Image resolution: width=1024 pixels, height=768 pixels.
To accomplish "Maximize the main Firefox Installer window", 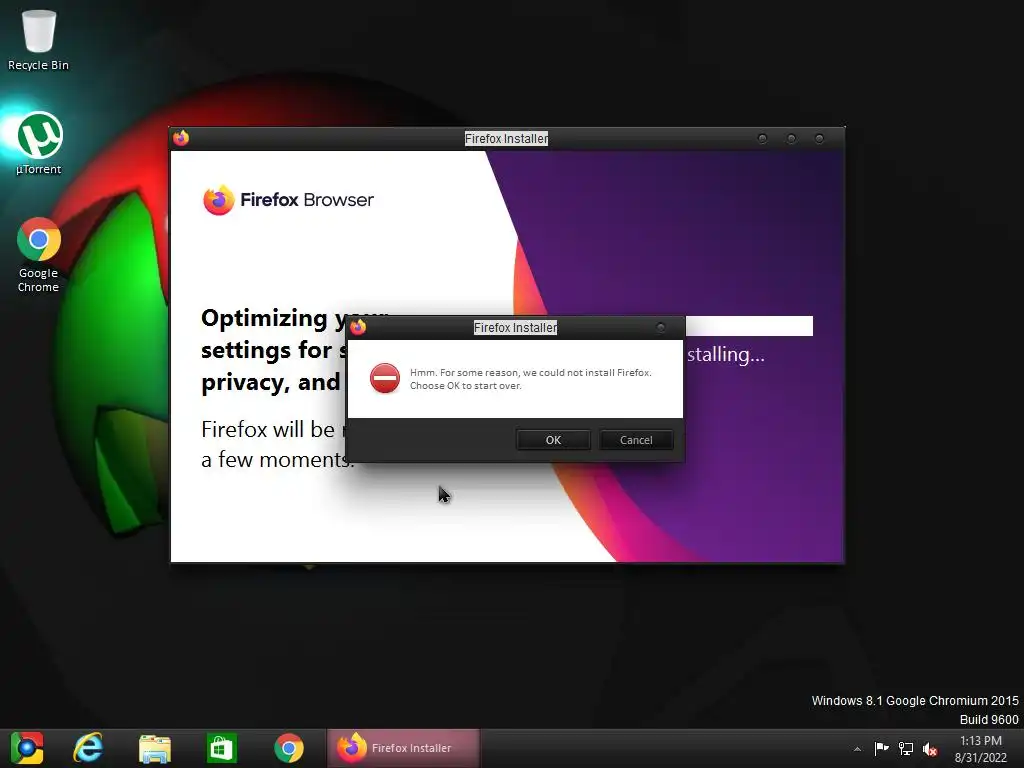I will pyautogui.click(x=791, y=138).
